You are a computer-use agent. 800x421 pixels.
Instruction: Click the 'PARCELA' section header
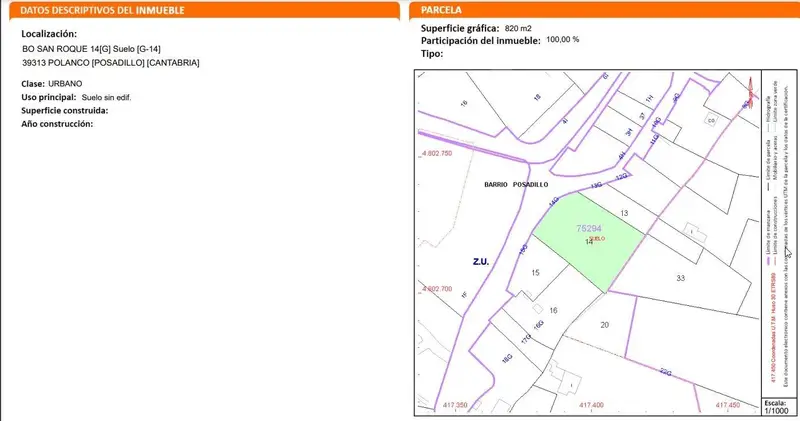pos(441,10)
